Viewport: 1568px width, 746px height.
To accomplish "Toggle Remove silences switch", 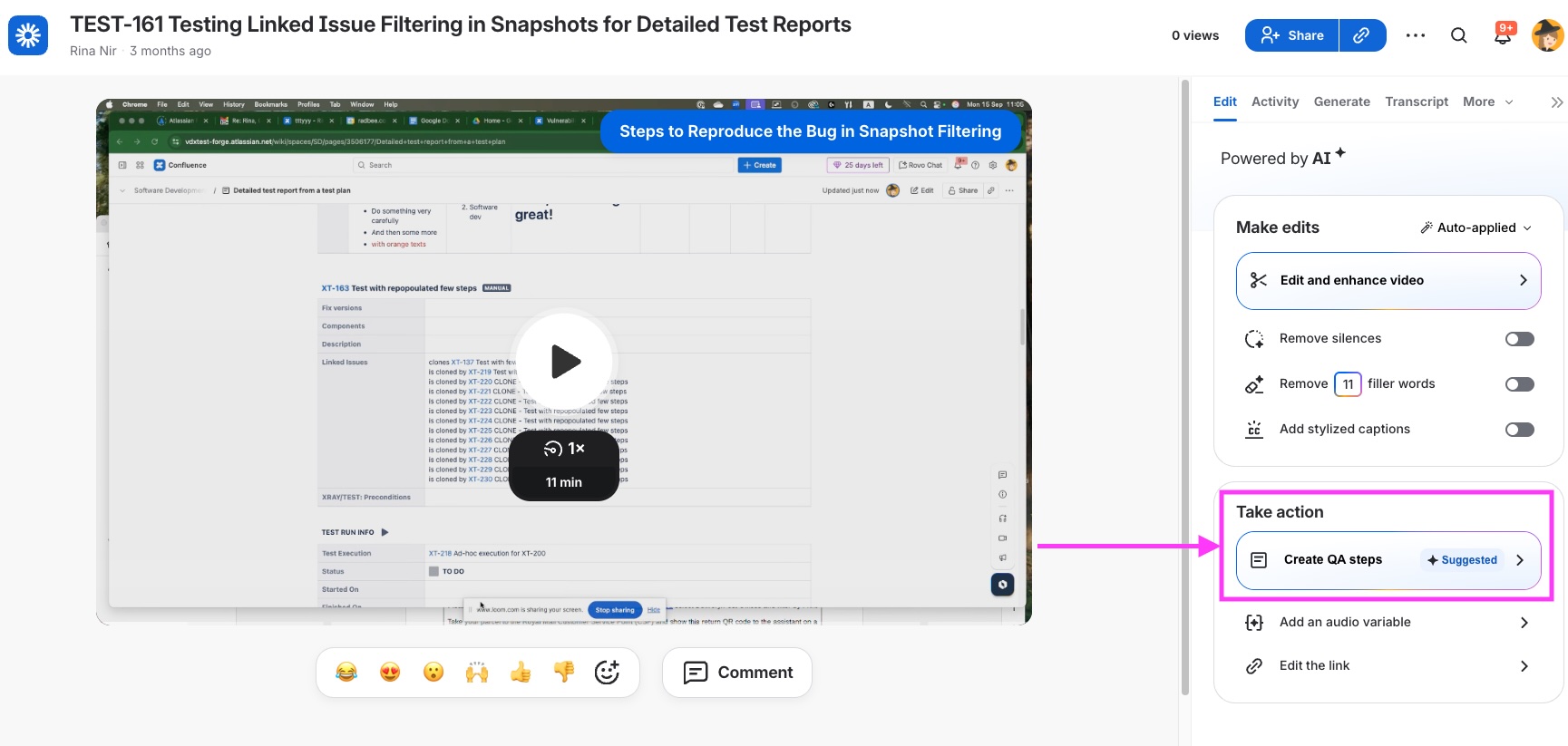I will (1519, 339).
